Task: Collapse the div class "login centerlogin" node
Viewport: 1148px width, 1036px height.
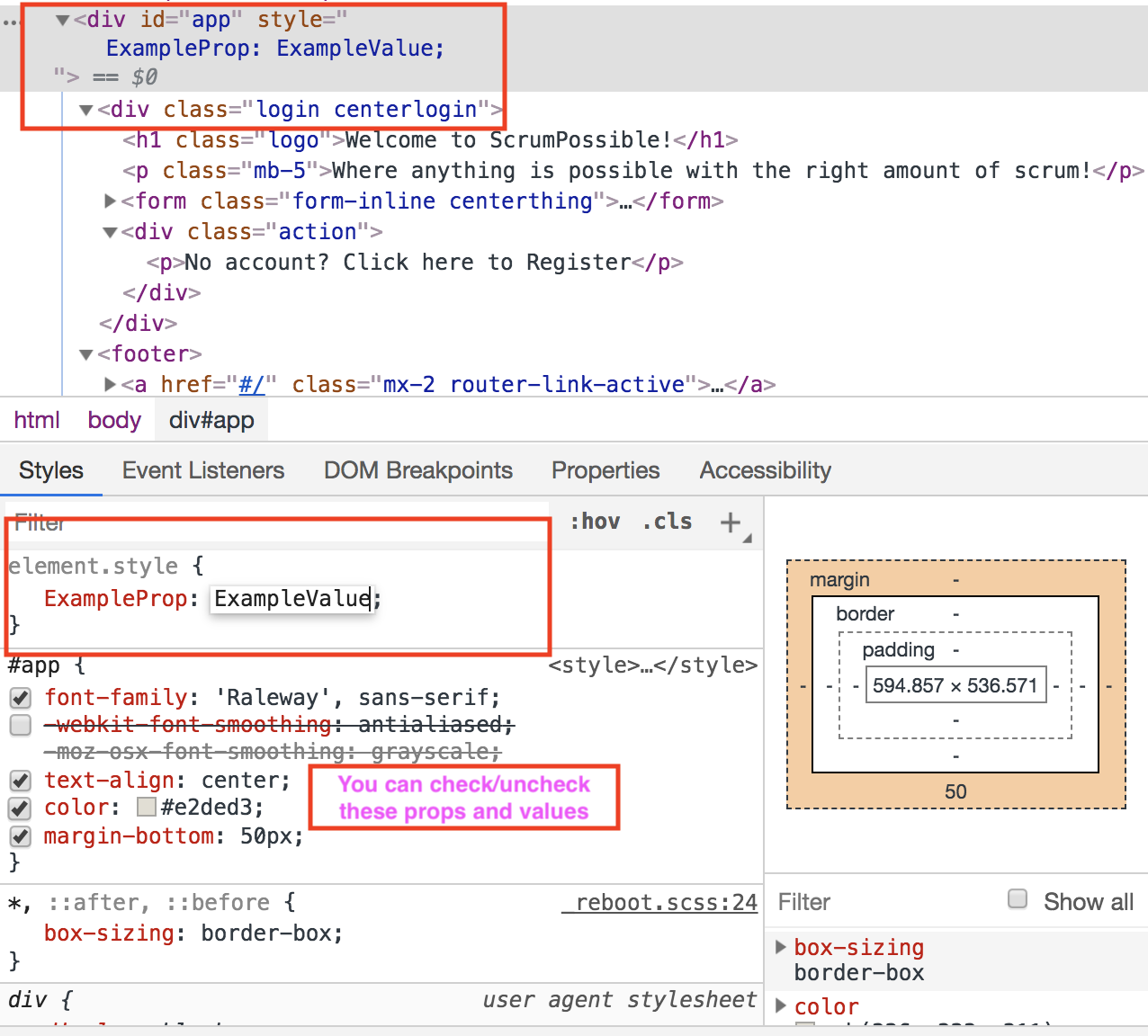Action: [x=86, y=111]
